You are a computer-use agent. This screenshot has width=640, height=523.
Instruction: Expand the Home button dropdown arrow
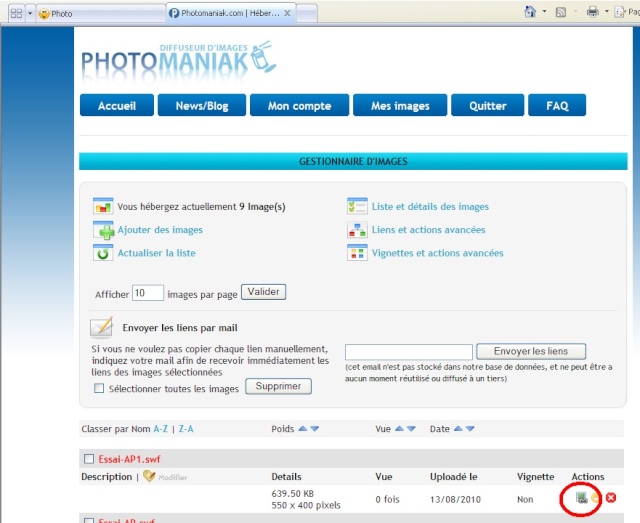[x=544, y=11]
